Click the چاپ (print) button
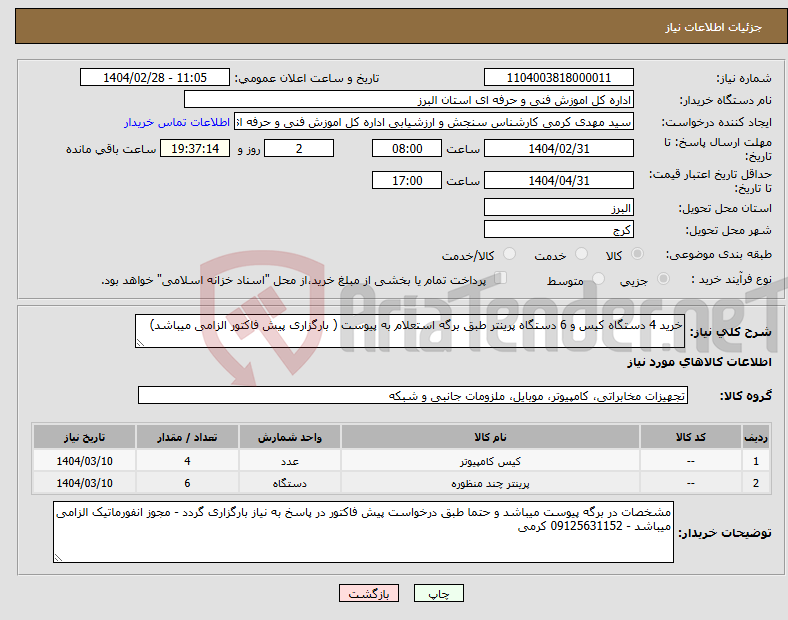788x620 pixels. click(x=438, y=593)
